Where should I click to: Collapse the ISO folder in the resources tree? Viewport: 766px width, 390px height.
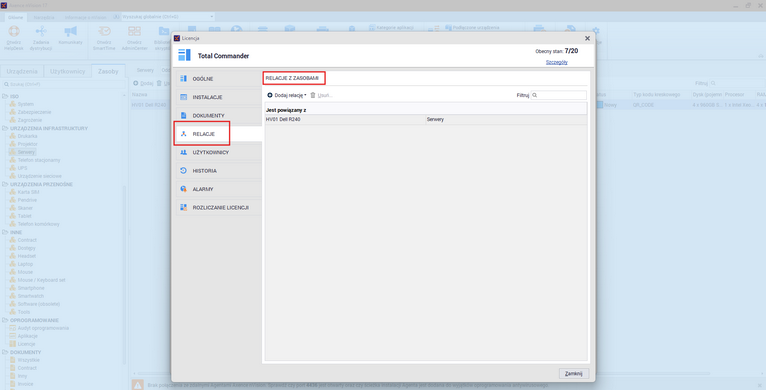click(5, 96)
